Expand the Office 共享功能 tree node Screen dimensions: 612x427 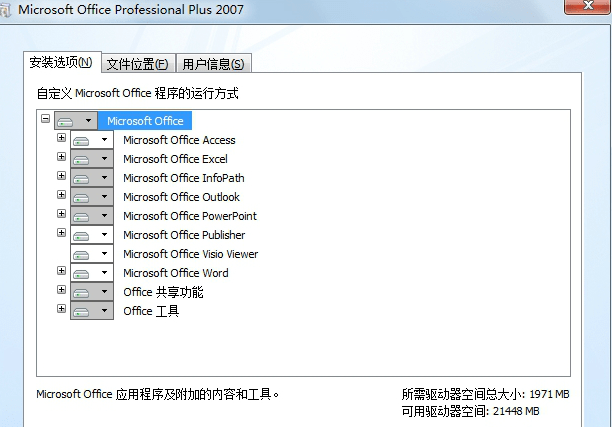pyautogui.click(x=61, y=290)
